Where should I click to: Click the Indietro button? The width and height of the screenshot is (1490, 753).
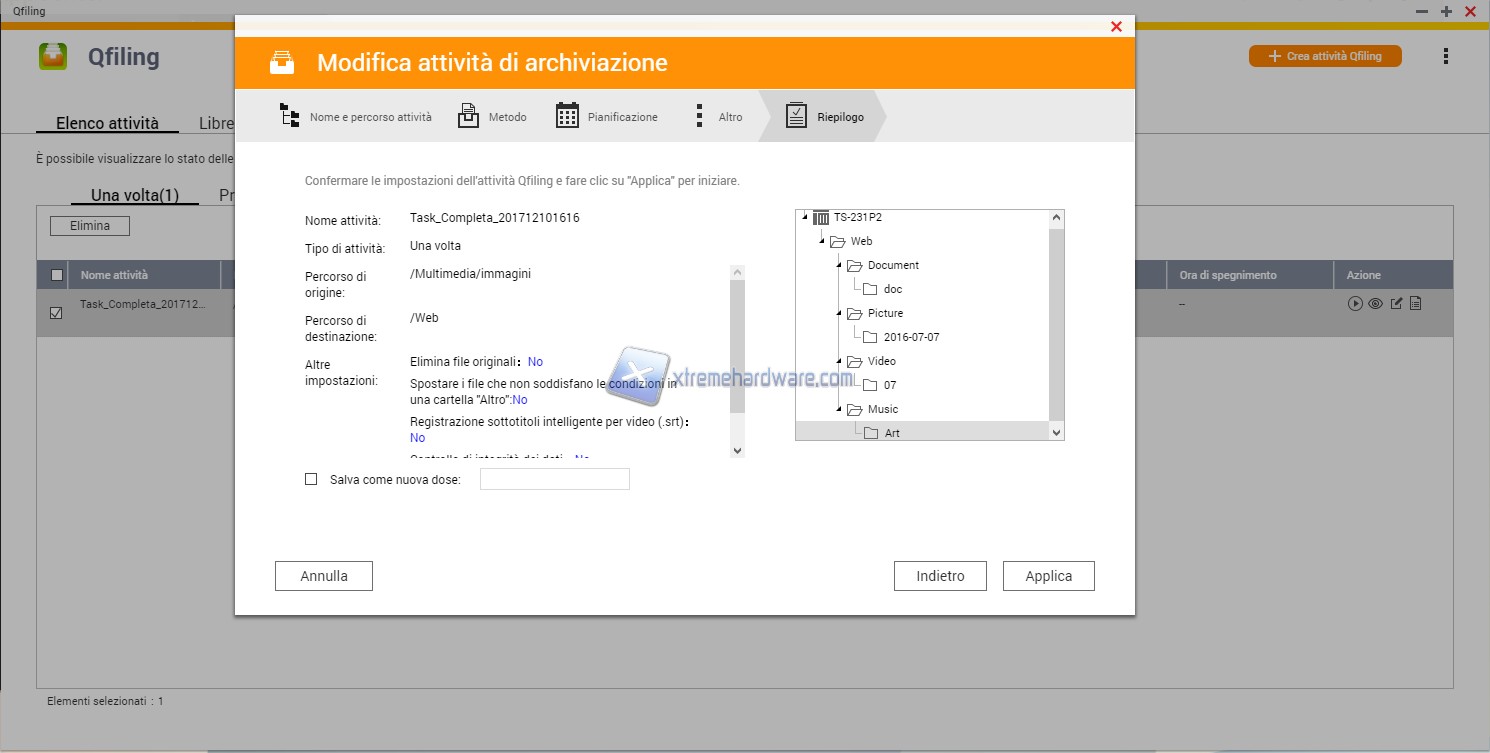(x=940, y=576)
